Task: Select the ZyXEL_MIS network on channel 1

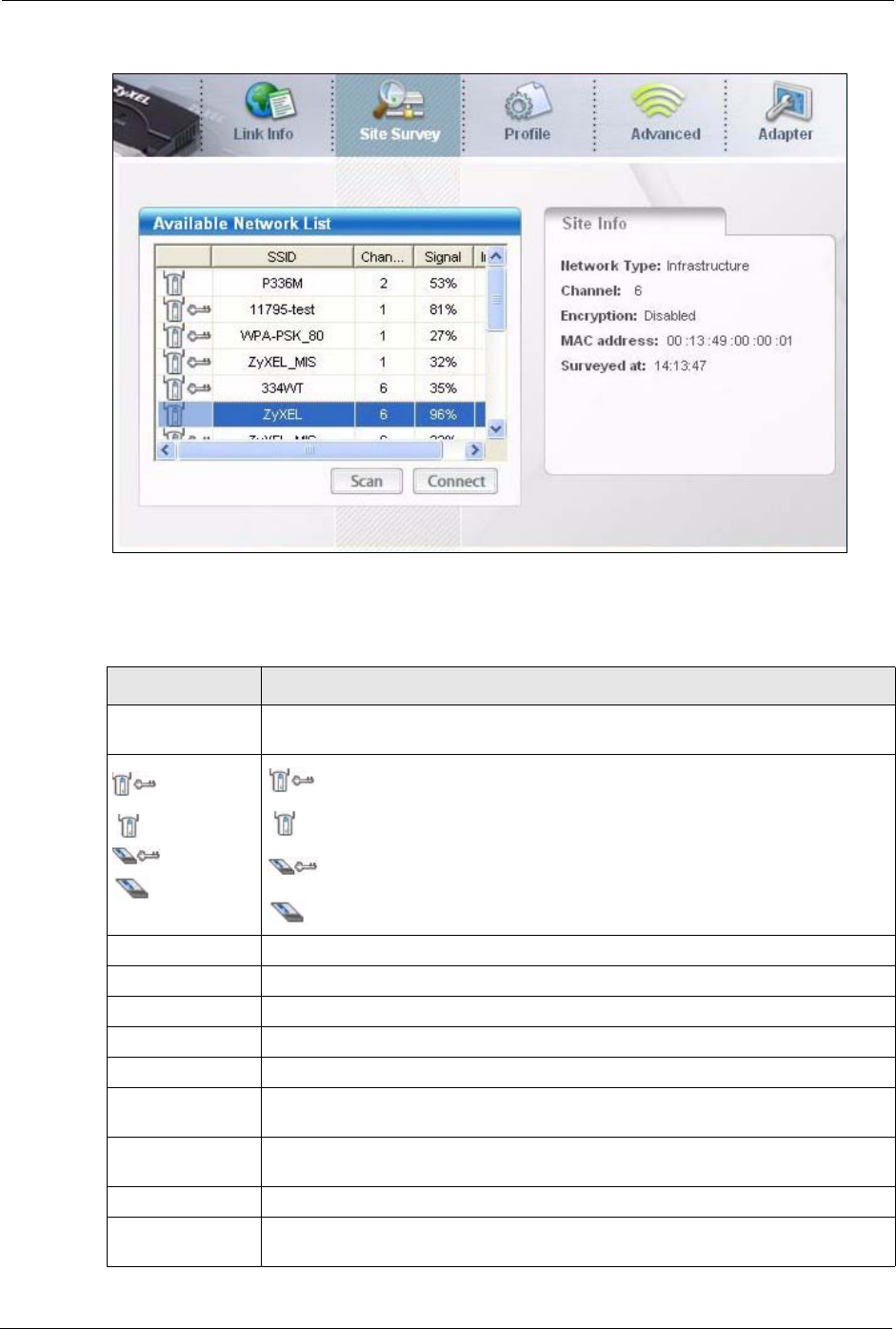Action: coord(321,362)
